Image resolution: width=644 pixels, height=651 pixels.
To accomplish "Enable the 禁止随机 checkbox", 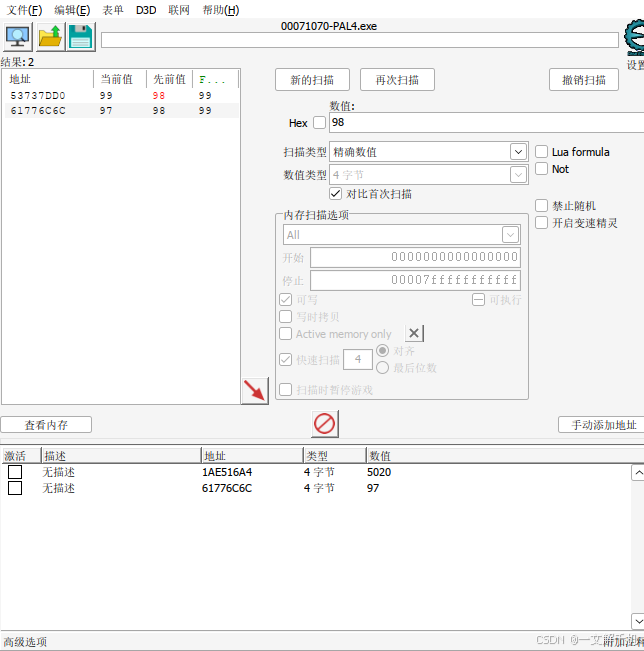I will (541, 206).
